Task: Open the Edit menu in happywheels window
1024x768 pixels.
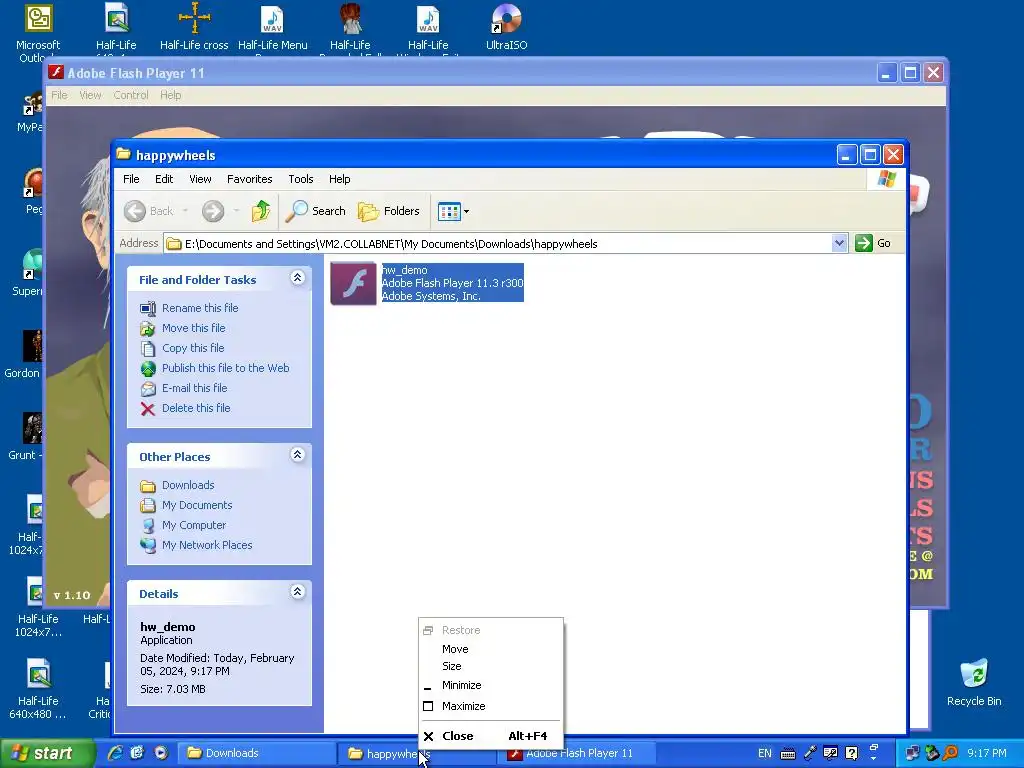Action: (164, 179)
